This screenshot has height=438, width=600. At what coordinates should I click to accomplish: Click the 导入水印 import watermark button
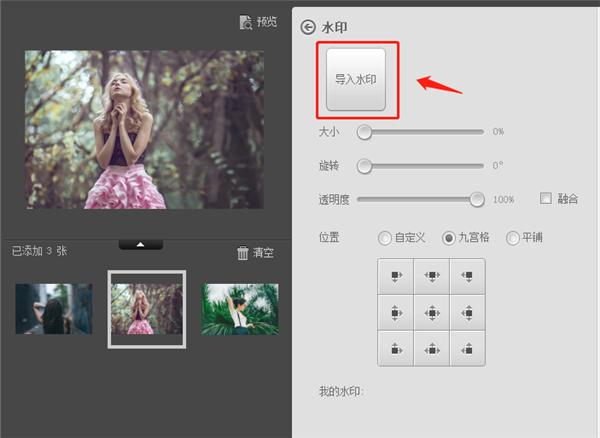coord(355,79)
